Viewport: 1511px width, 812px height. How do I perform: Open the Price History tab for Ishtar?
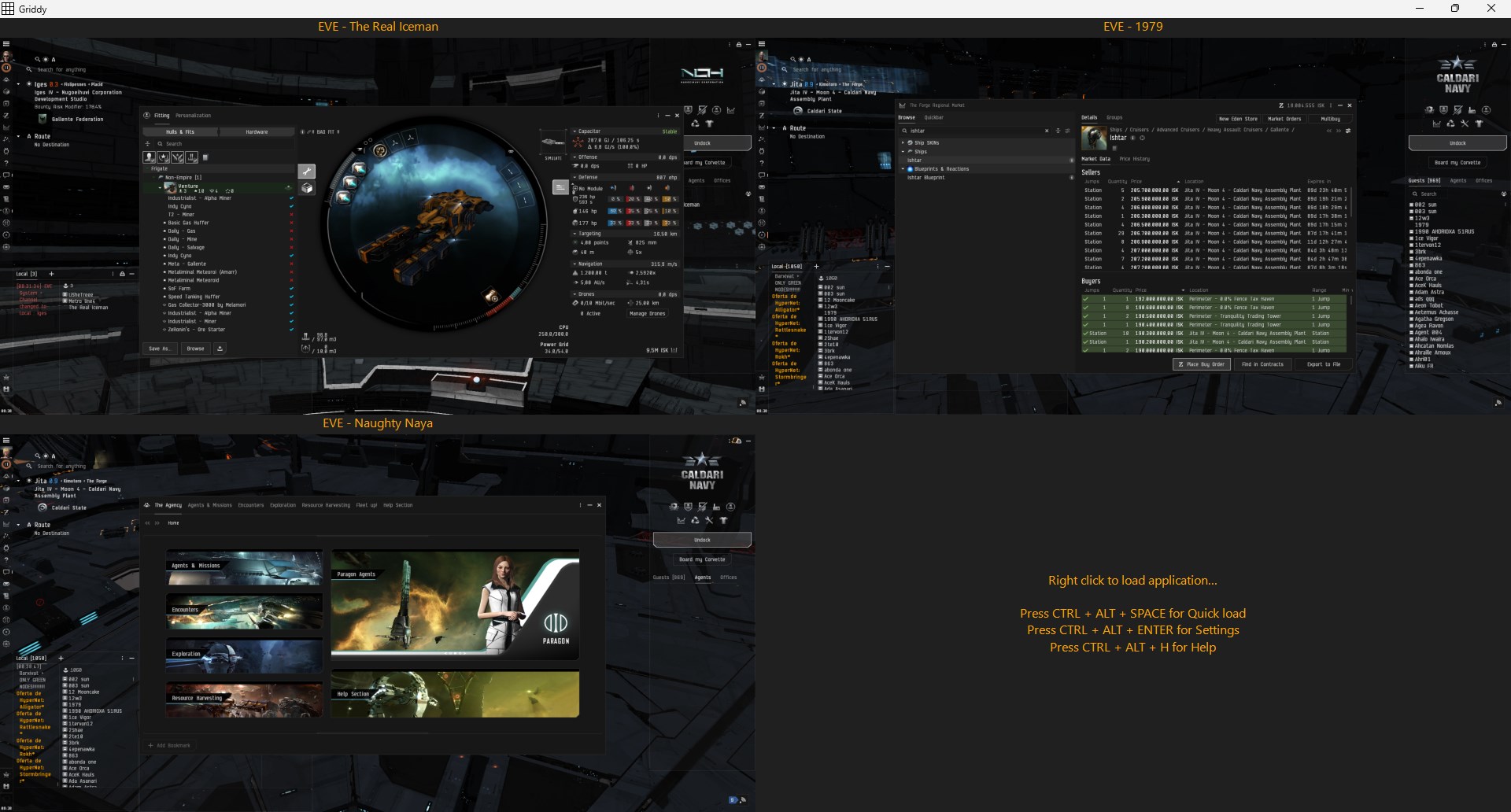(1134, 159)
